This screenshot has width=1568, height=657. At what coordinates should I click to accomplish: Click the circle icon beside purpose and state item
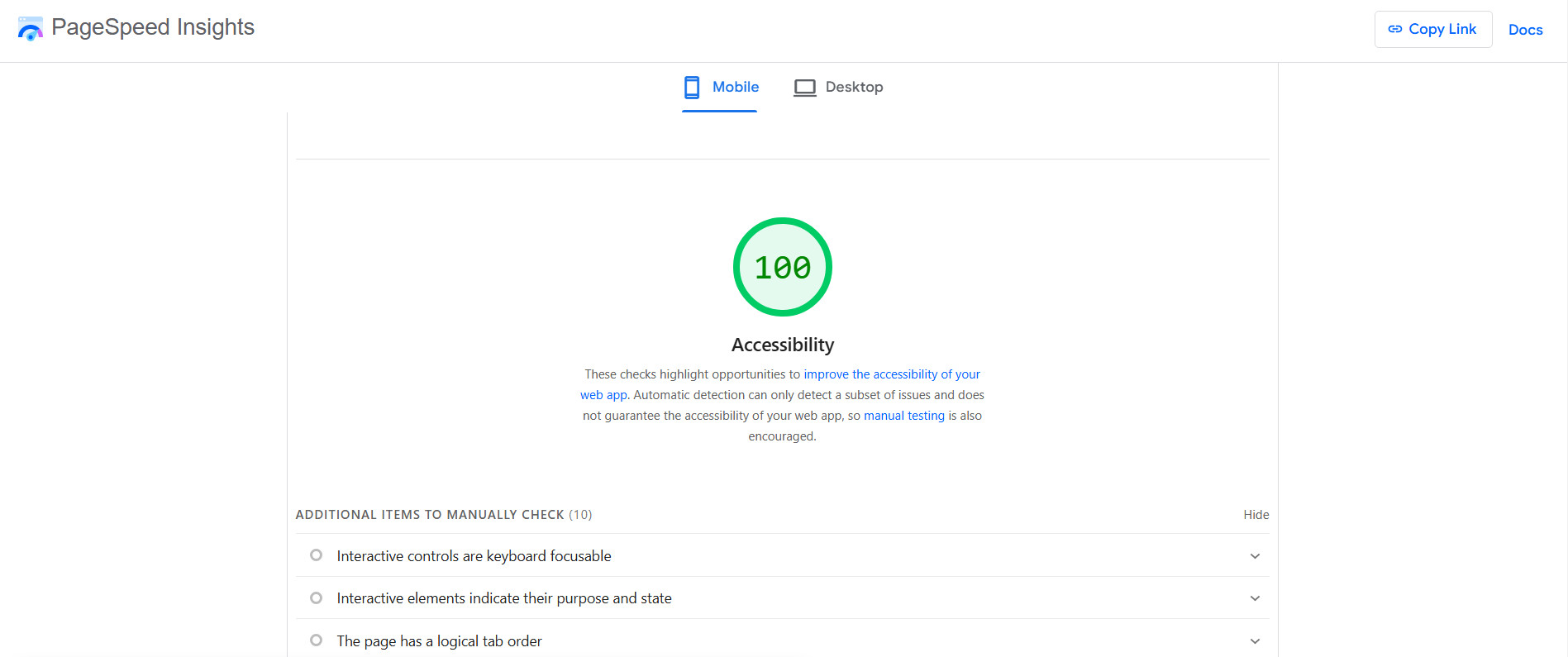point(316,597)
